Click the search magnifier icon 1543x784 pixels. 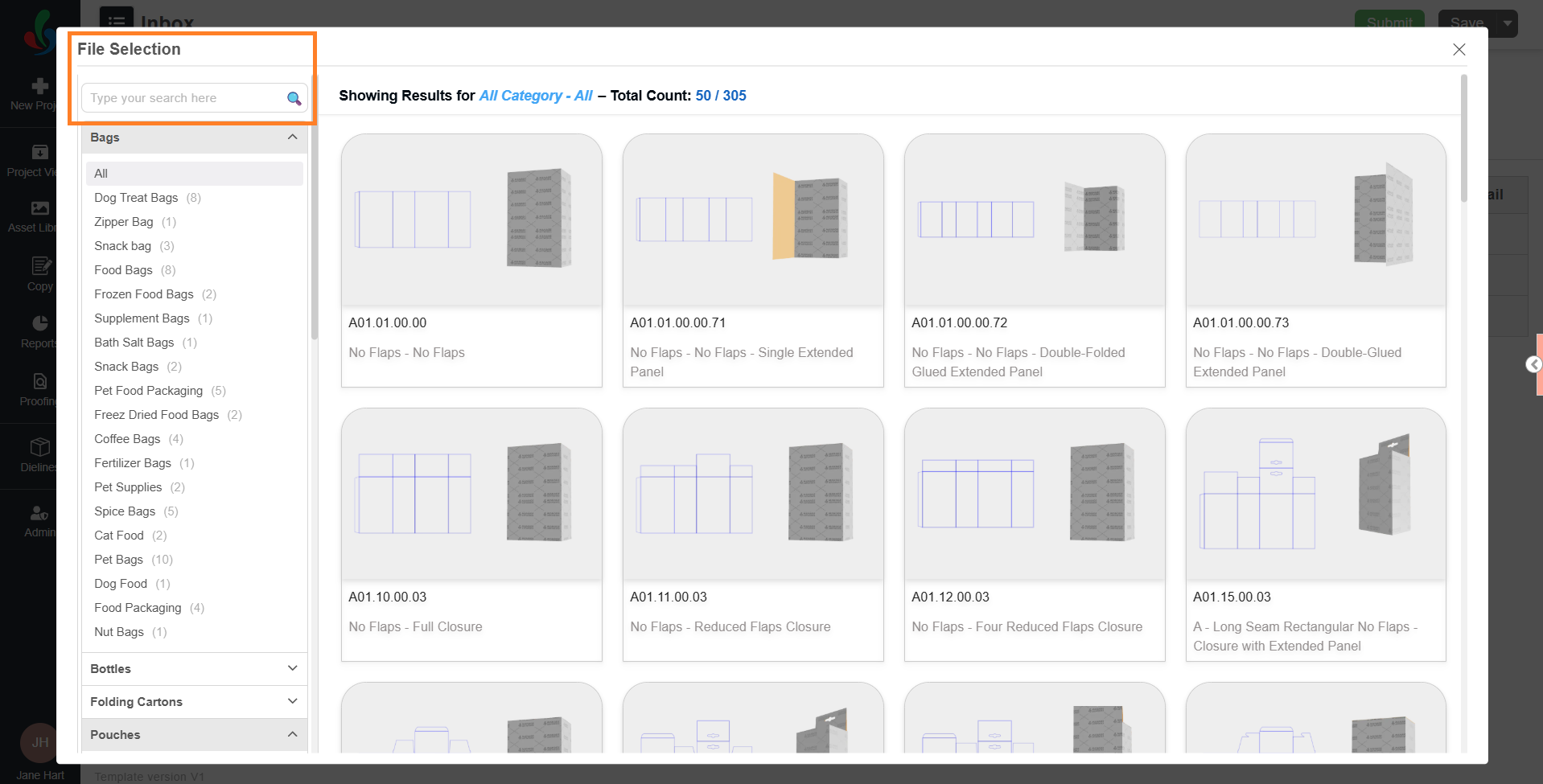(x=294, y=98)
